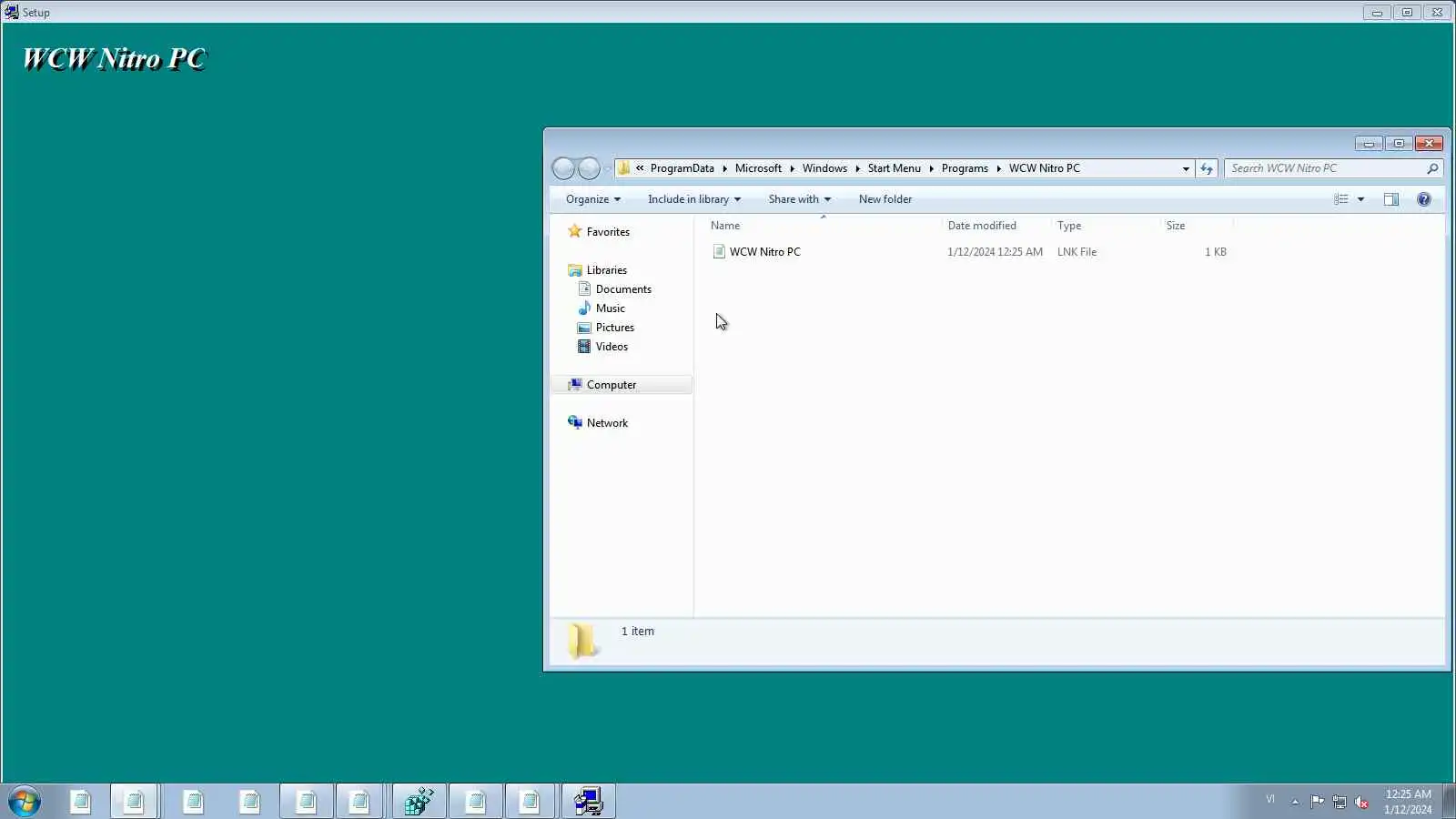The height and width of the screenshot is (819, 1456).
Task: Refresh the folder using the address bar button
Action: click(1207, 168)
